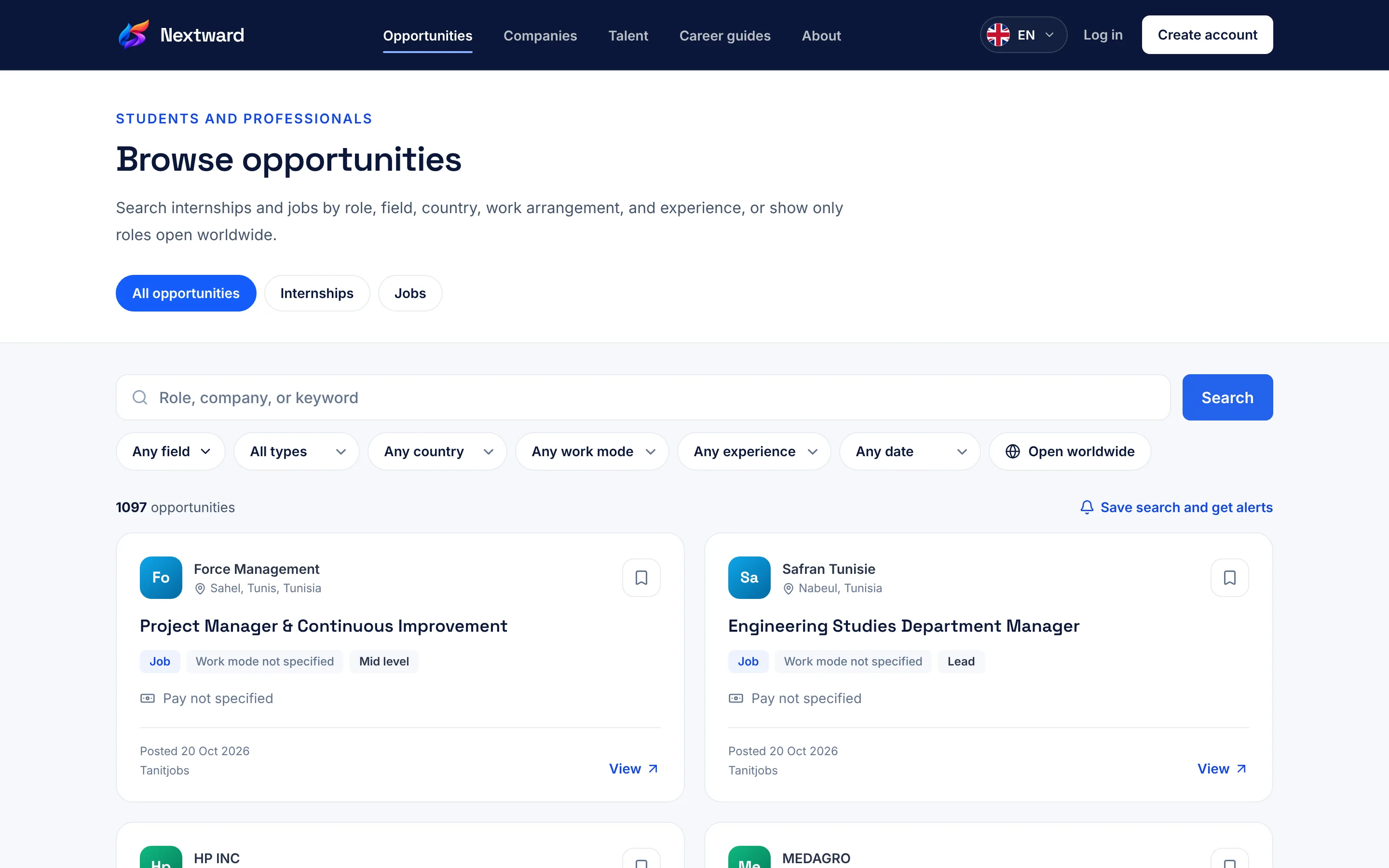
Task: Open the Any field dropdown
Action: coord(170,452)
